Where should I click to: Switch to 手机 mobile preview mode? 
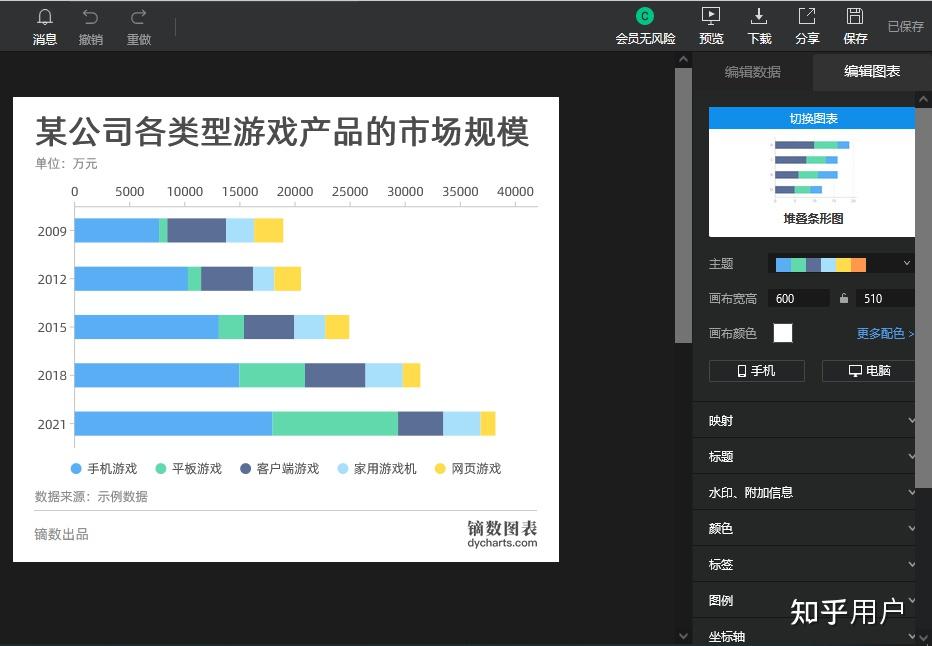756,370
